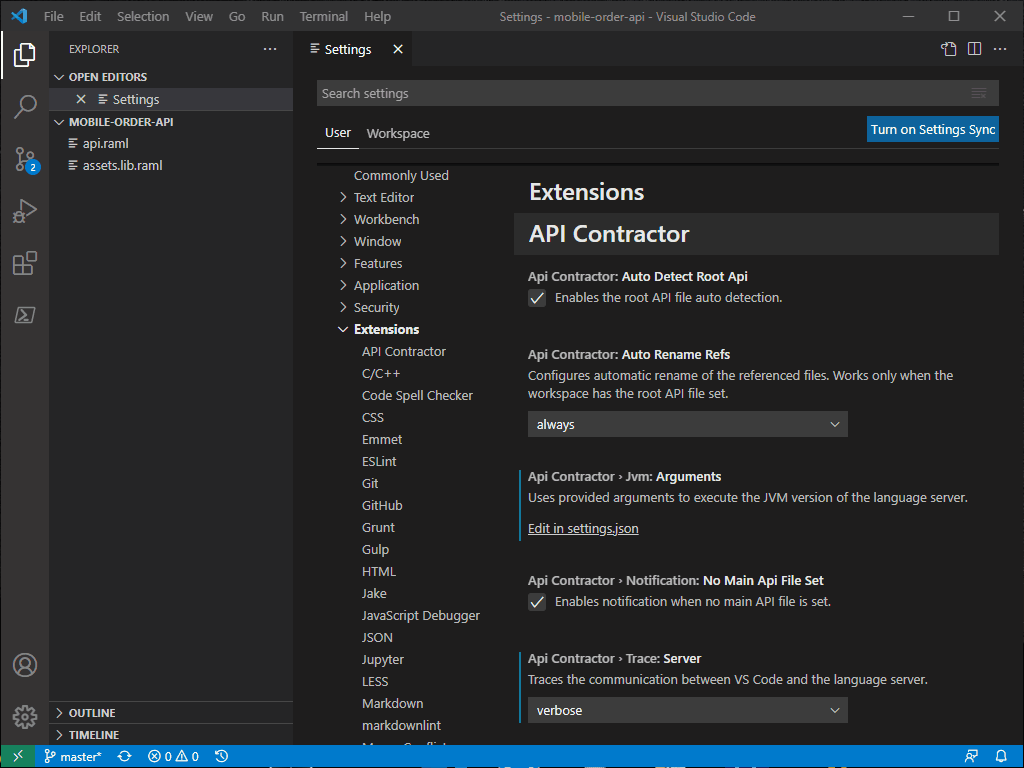Open the Extensions view icon
The image size is (1024, 768).
(x=24, y=263)
